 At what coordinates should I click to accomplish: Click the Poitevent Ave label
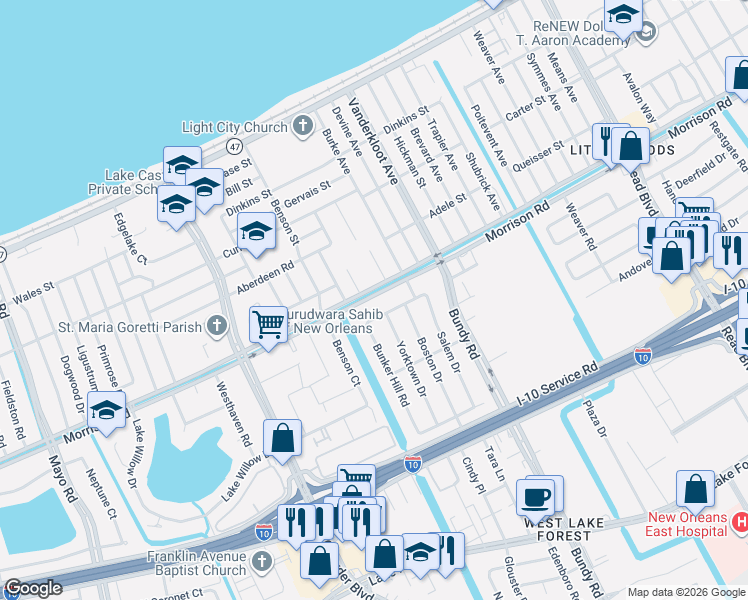pos(489,135)
